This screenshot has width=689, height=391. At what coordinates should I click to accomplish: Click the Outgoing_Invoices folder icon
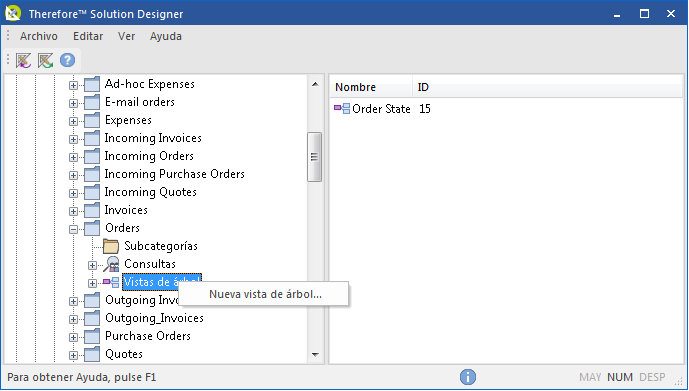pyautogui.click(x=92, y=319)
